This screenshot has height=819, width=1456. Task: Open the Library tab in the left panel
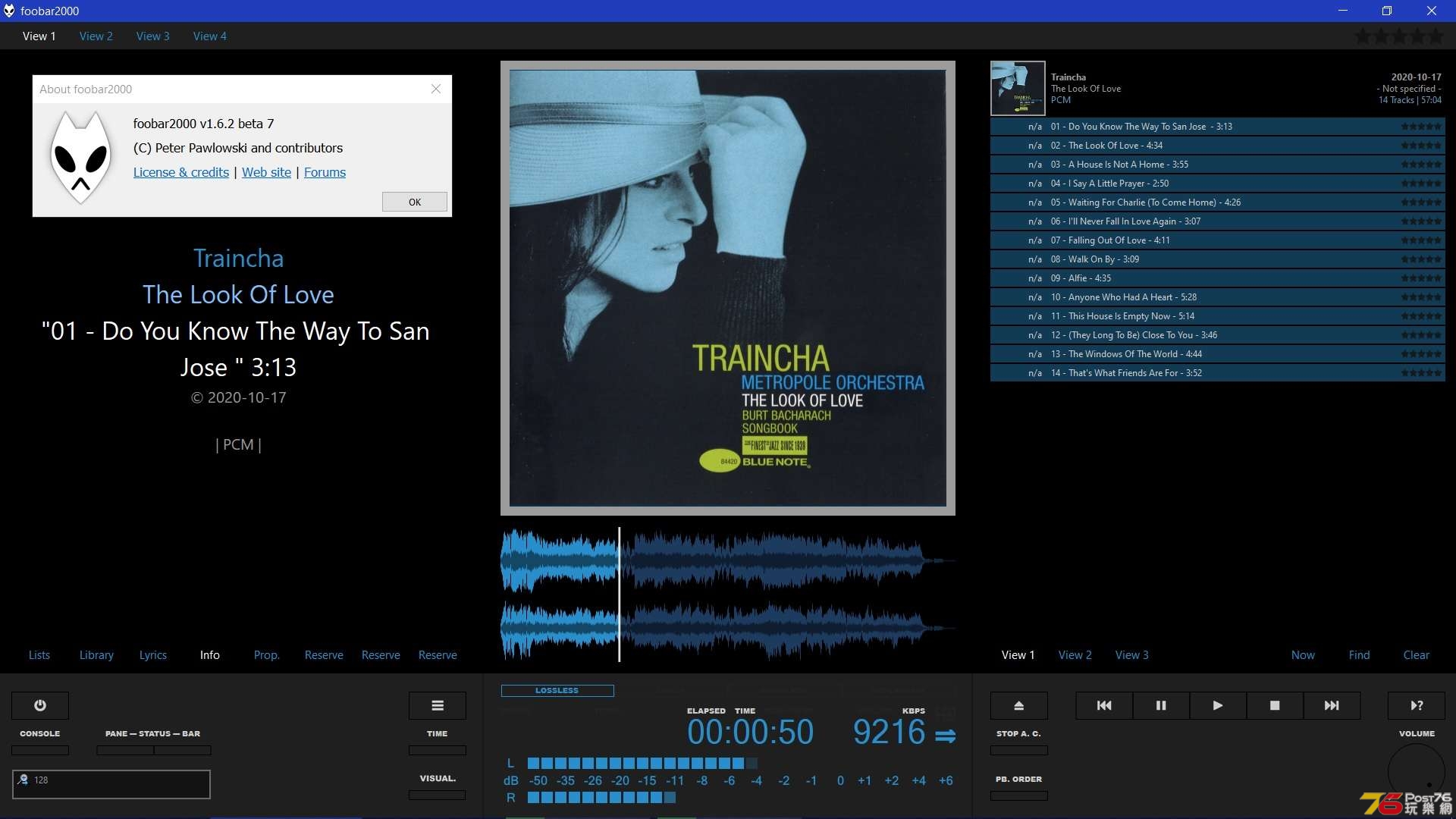pos(96,654)
